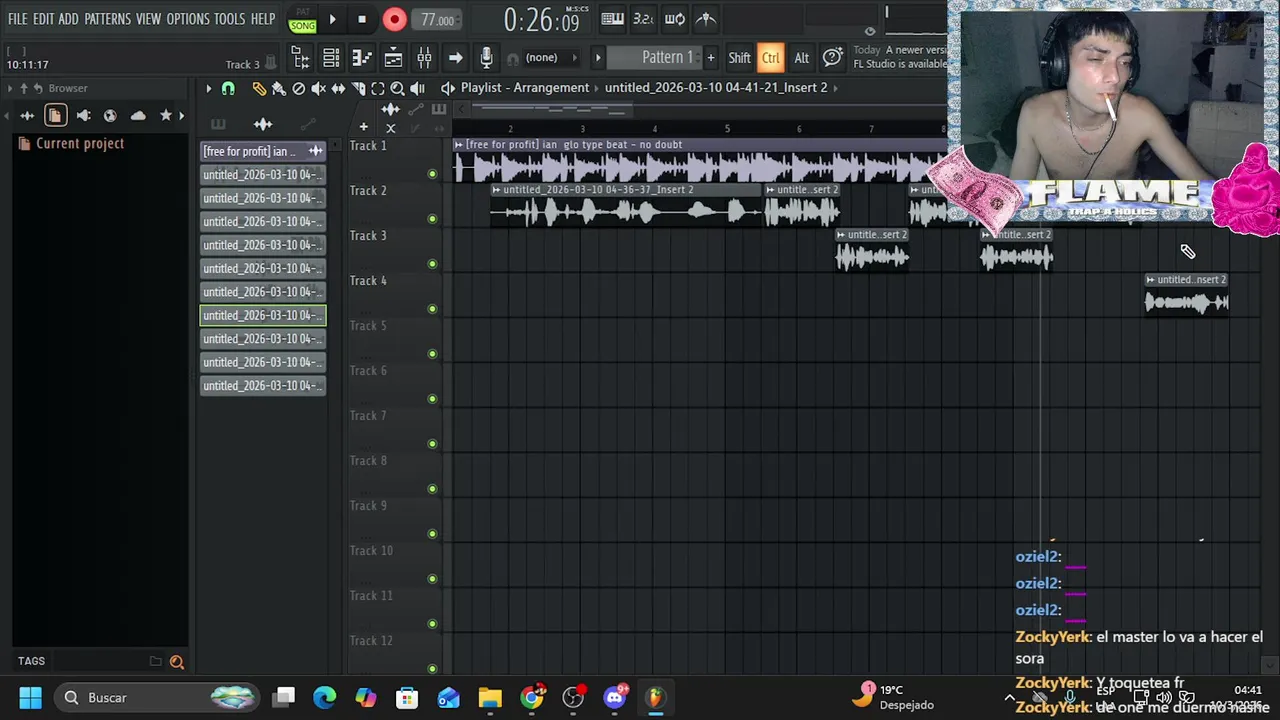The image size is (1280, 720).
Task: Click the folder icon beside TAGS
Action: [x=156, y=661]
